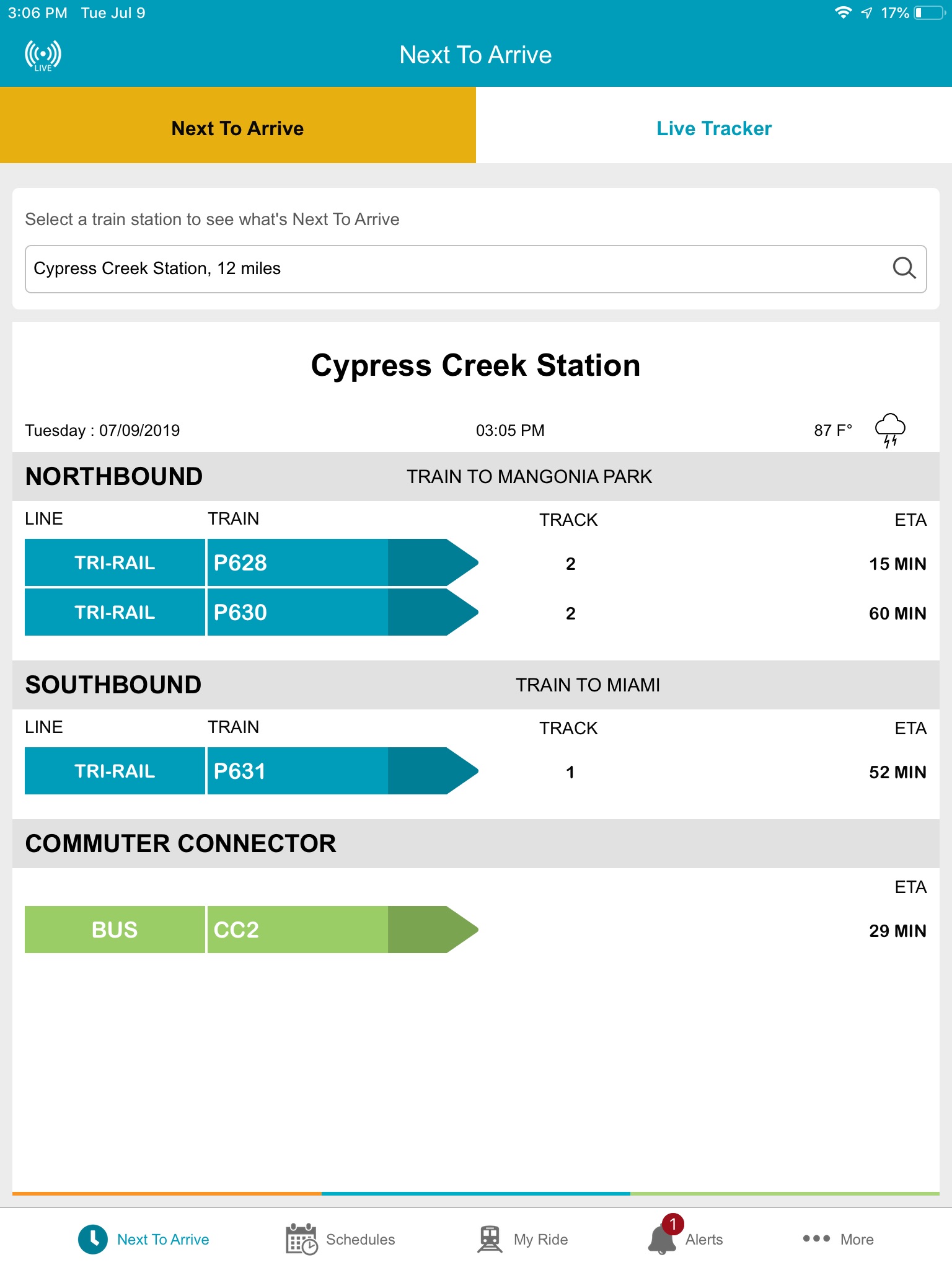Tap the 52 MIN ETA value
Viewport: 952px width, 1270px height.
coord(897,772)
